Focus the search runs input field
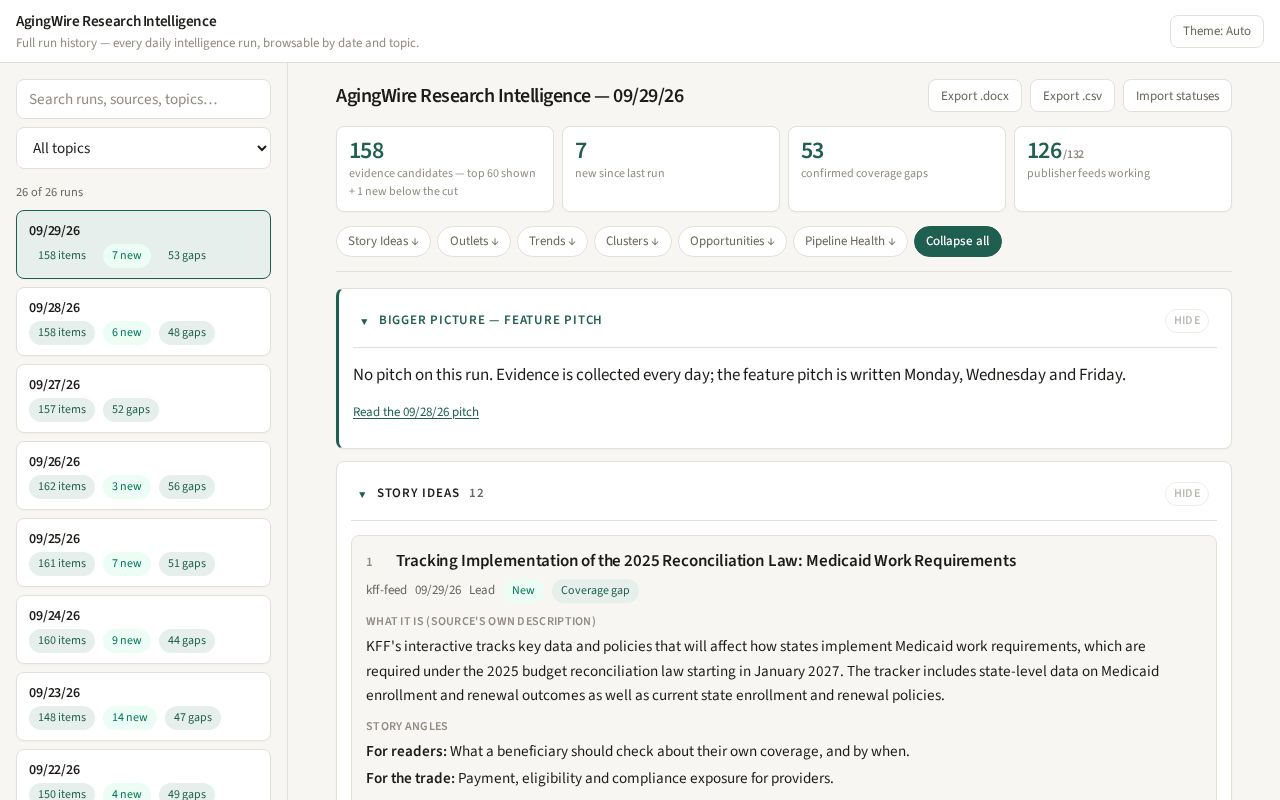Screen dimensions: 1280x800 pos(143,99)
